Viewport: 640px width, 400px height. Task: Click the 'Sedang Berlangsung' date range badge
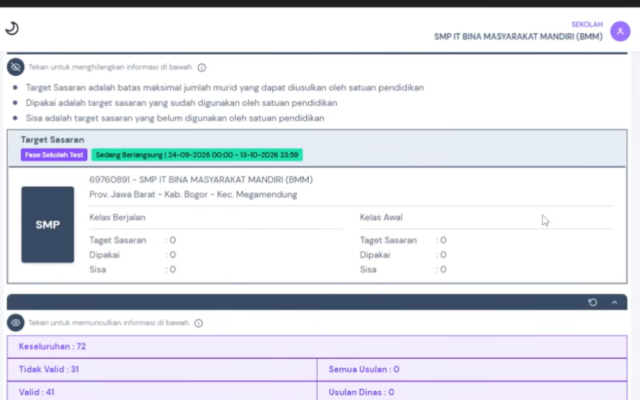tap(197, 155)
